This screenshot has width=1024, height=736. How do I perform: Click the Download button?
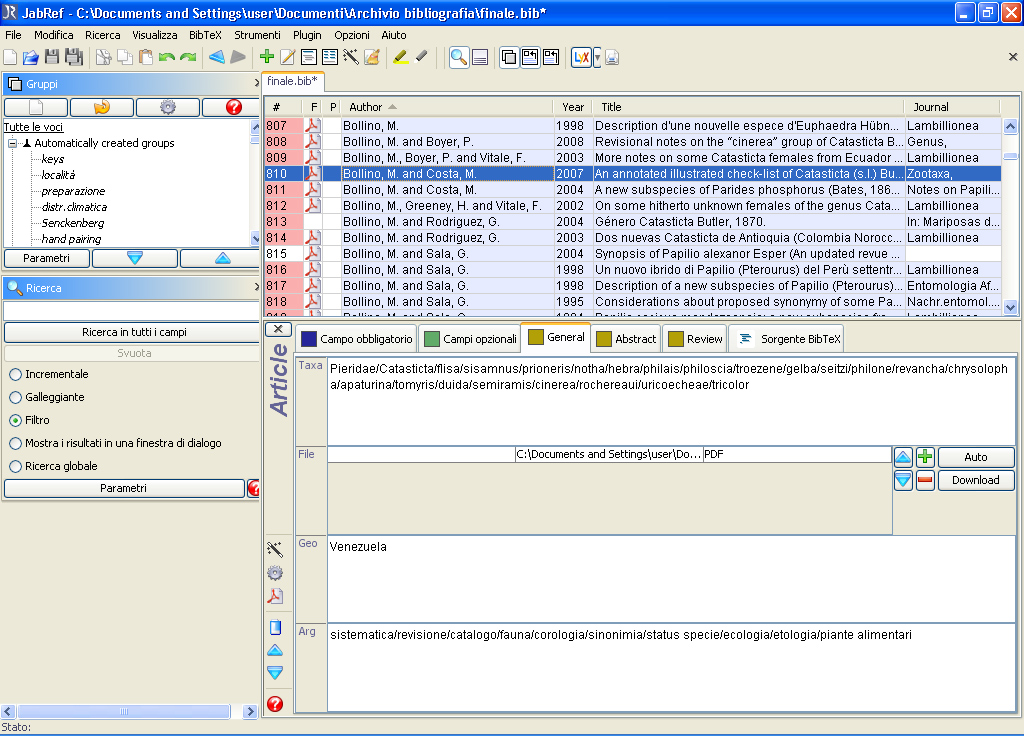coord(975,480)
